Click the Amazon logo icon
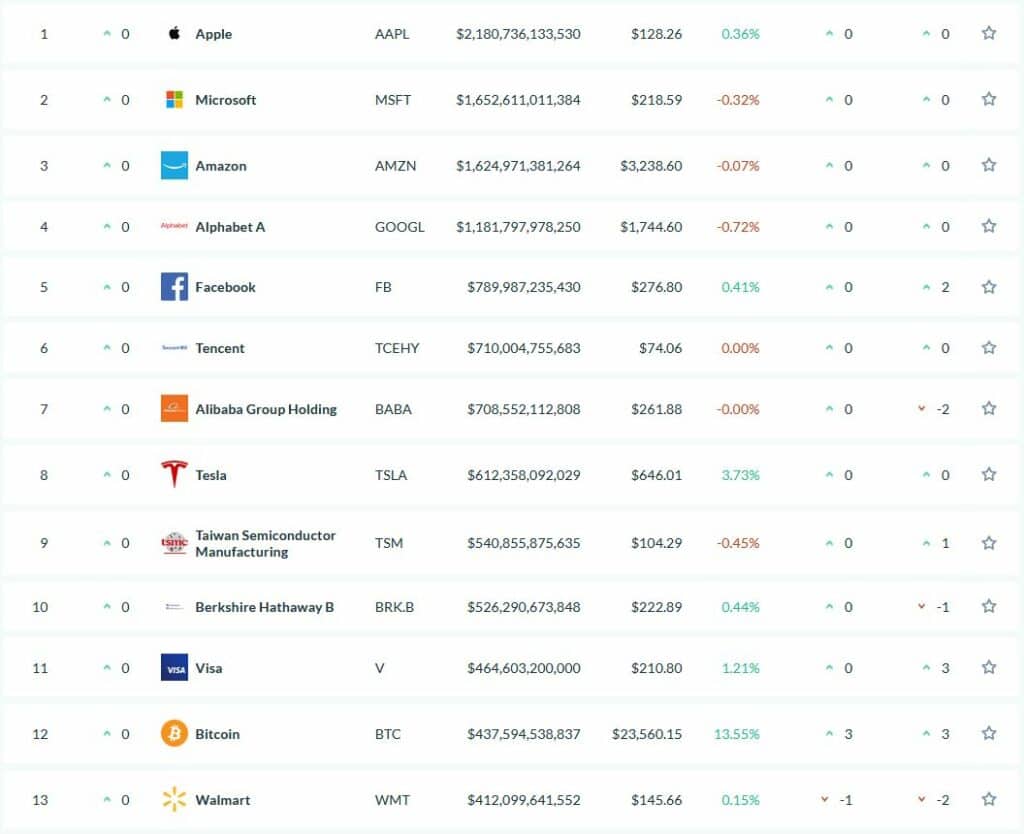The width and height of the screenshot is (1024, 834). point(175,166)
